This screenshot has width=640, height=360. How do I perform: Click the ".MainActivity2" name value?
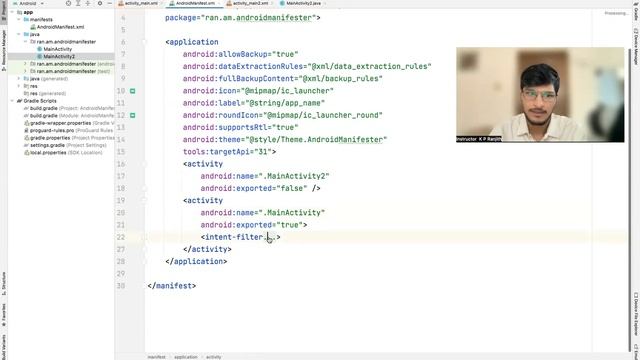coord(294,176)
